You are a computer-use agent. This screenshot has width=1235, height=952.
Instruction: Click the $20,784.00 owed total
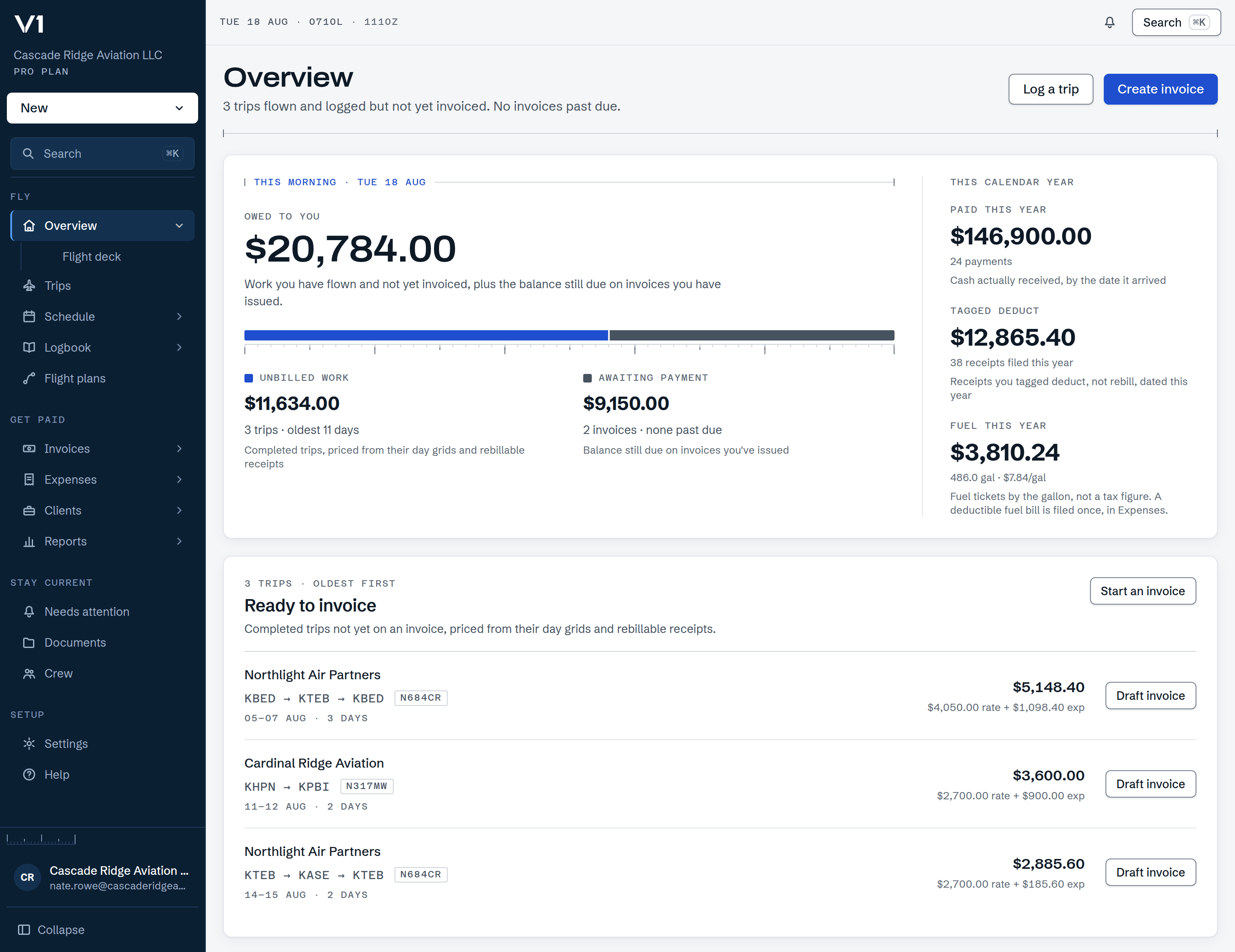pyautogui.click(x=350, y=249)
